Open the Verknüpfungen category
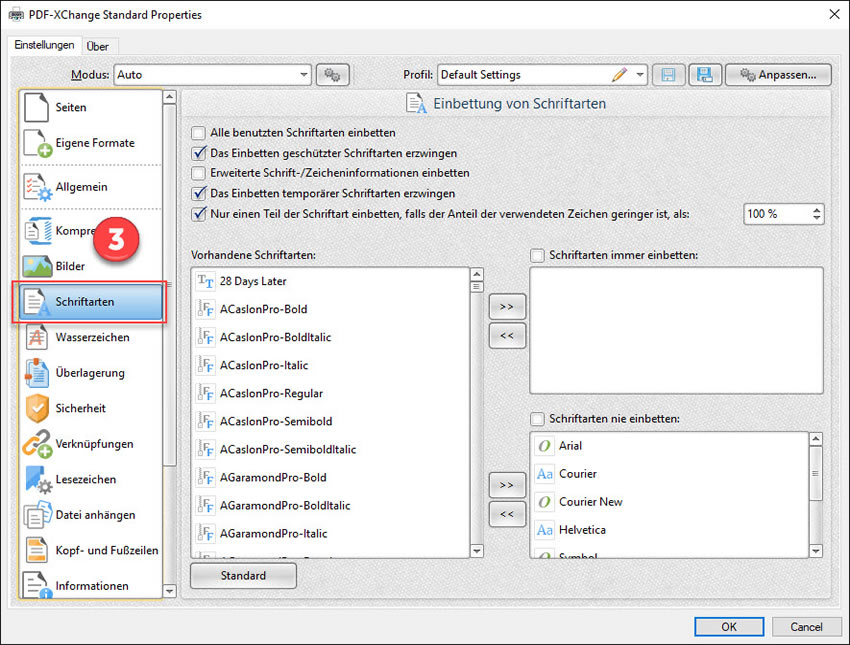 (91, 444)
